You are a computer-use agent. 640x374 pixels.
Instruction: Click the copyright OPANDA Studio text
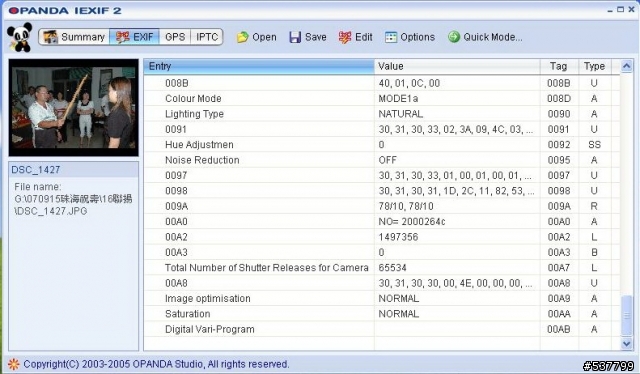pos(156,364)
